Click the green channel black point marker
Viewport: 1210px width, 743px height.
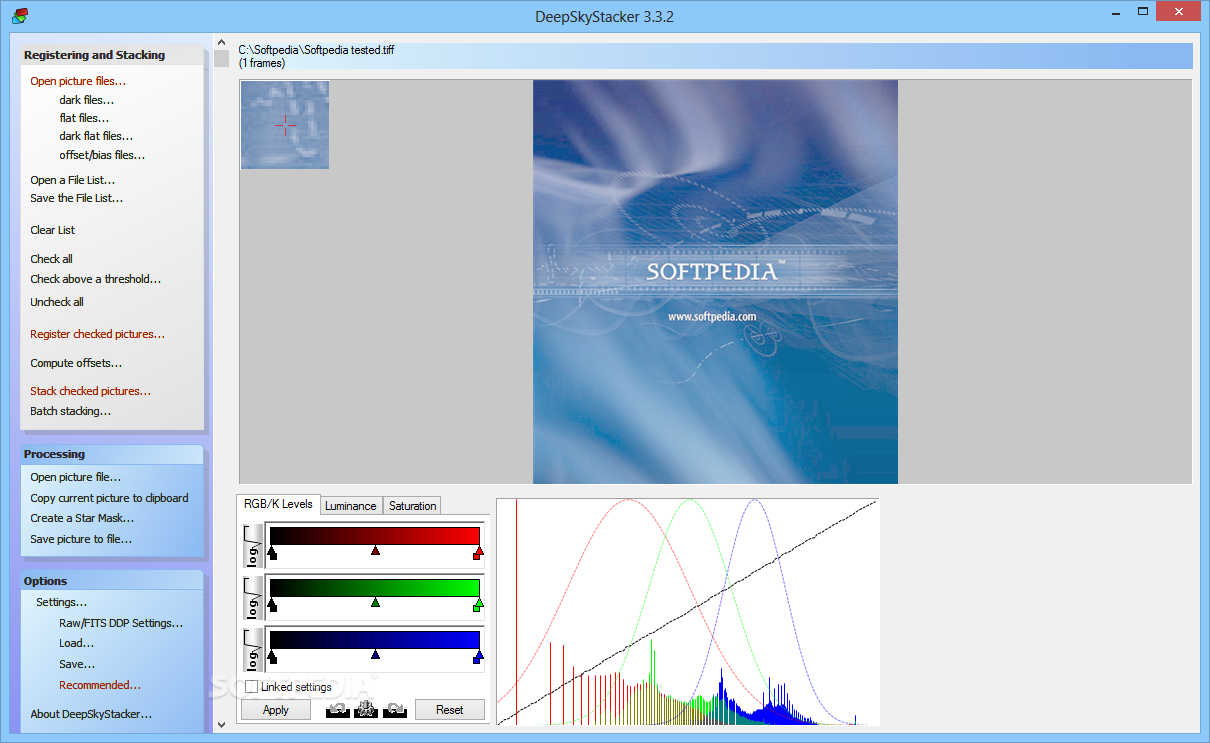coord(272,604)
